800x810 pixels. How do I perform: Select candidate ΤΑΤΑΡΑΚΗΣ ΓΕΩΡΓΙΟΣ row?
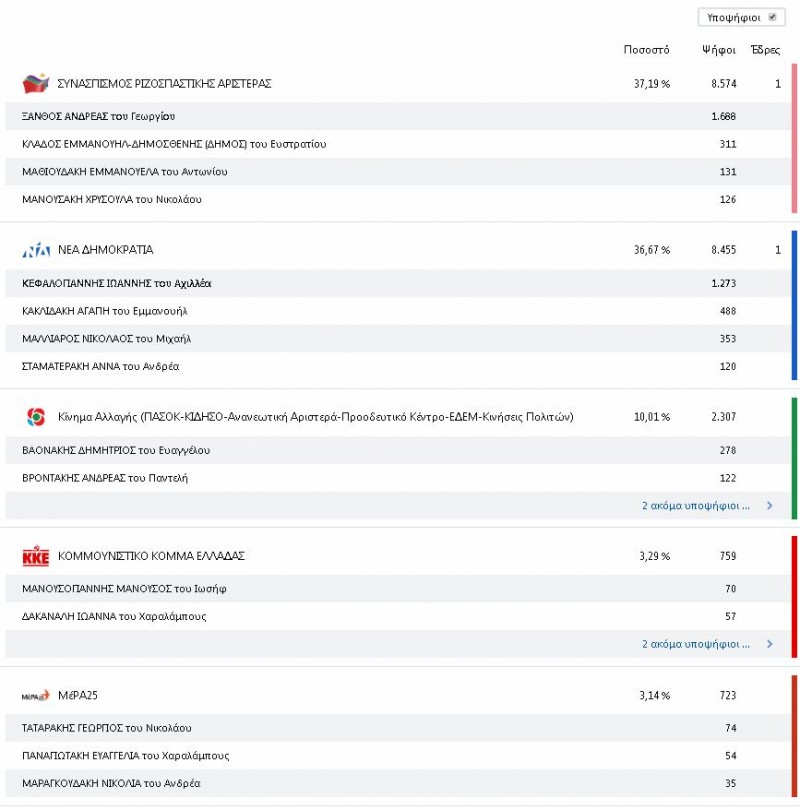tap(106, 728)
